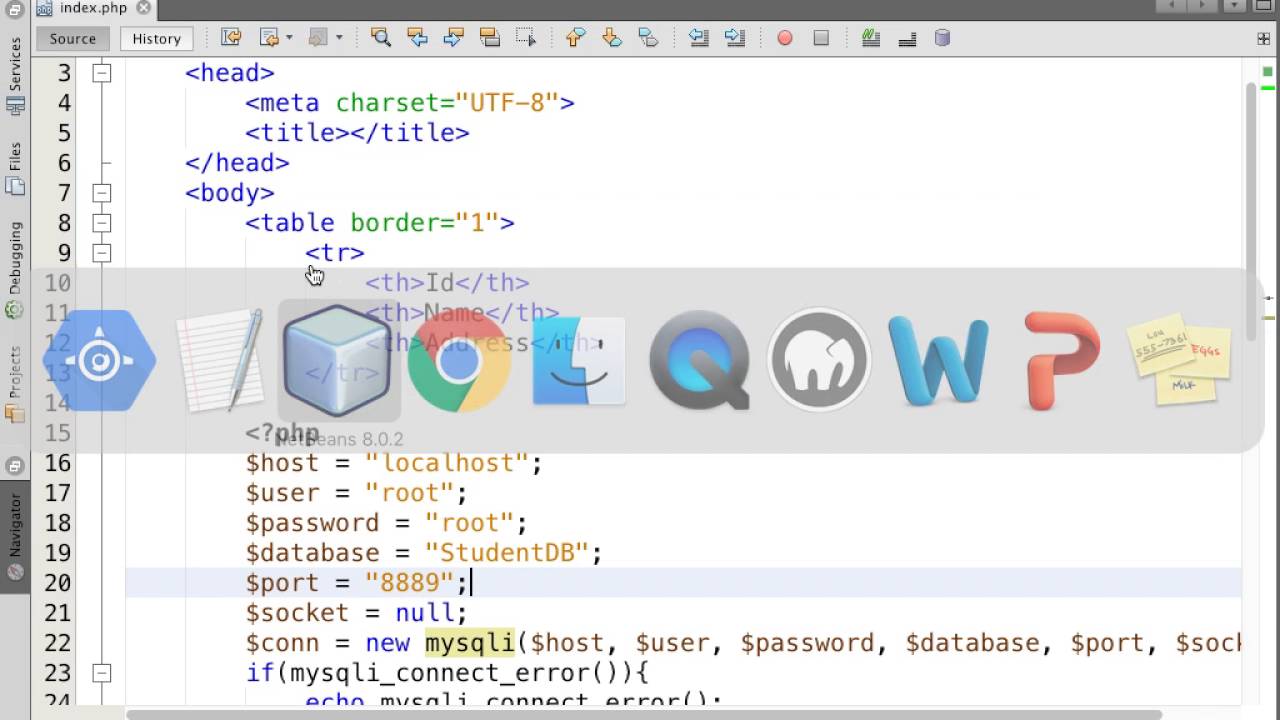Select Chrome in the app switcher

(x=459, y=361)
